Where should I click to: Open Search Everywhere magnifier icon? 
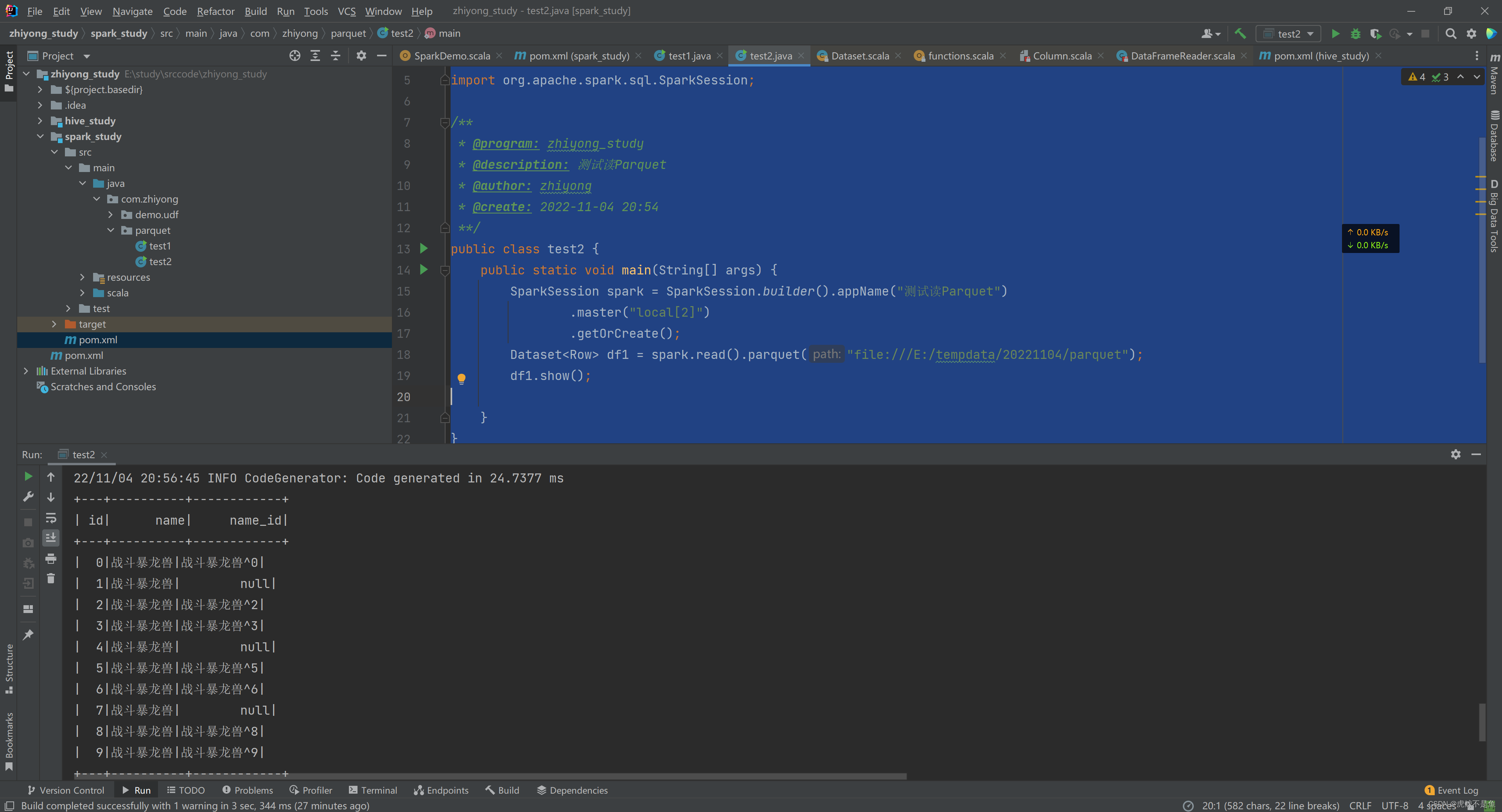pyautogui.click(x=1451, y=33)
